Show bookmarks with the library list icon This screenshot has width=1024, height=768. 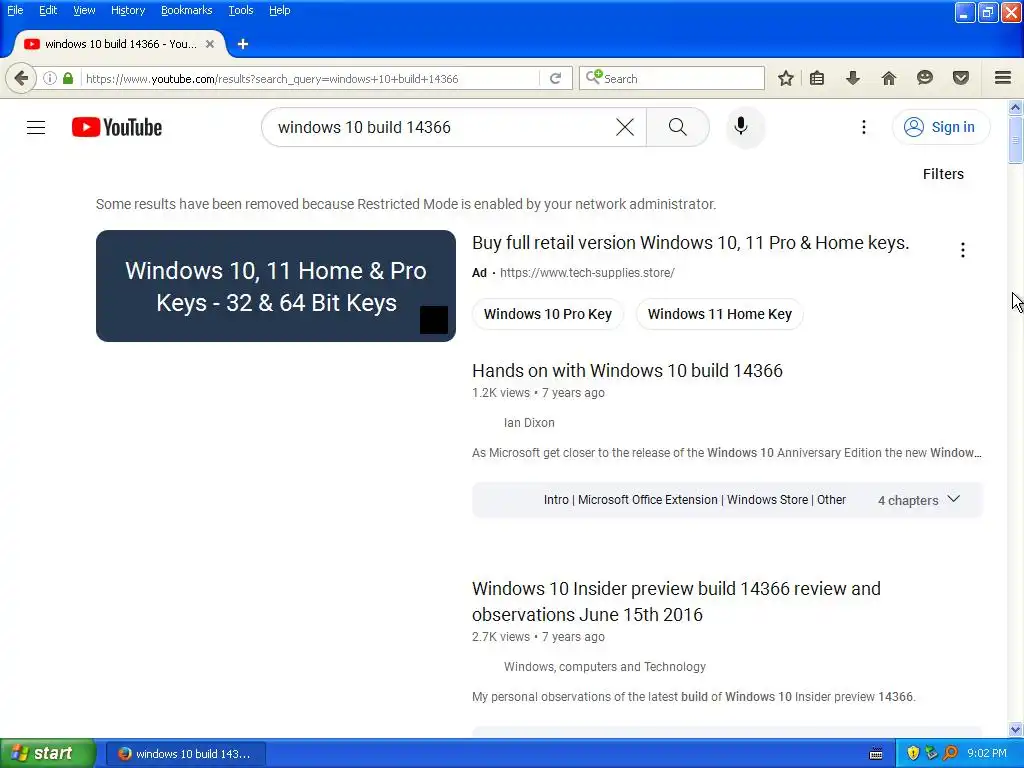(x=817, y=78)
